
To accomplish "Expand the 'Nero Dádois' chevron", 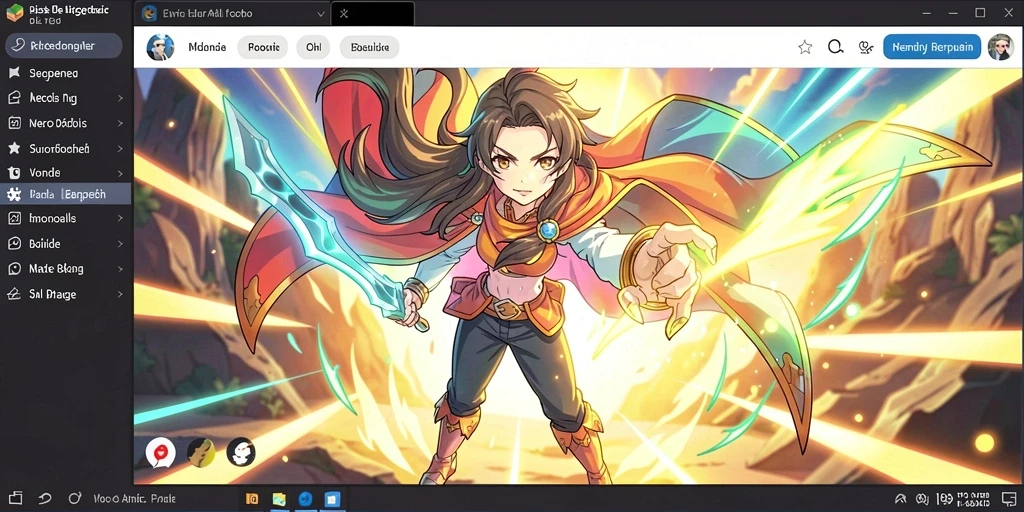I will coord(120,123).
